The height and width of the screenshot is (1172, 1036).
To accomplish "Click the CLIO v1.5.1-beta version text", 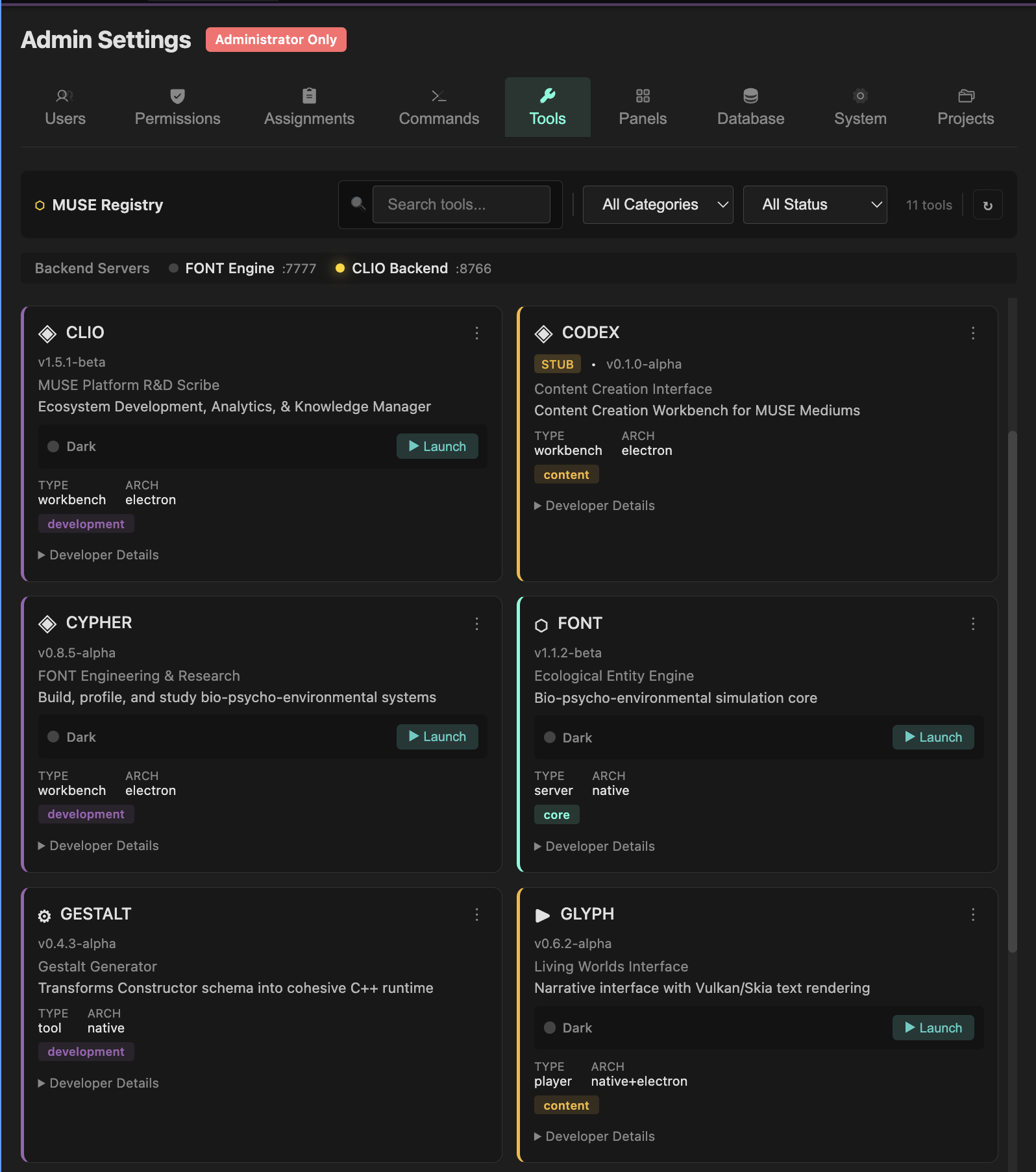I will [x=72, y=362].
